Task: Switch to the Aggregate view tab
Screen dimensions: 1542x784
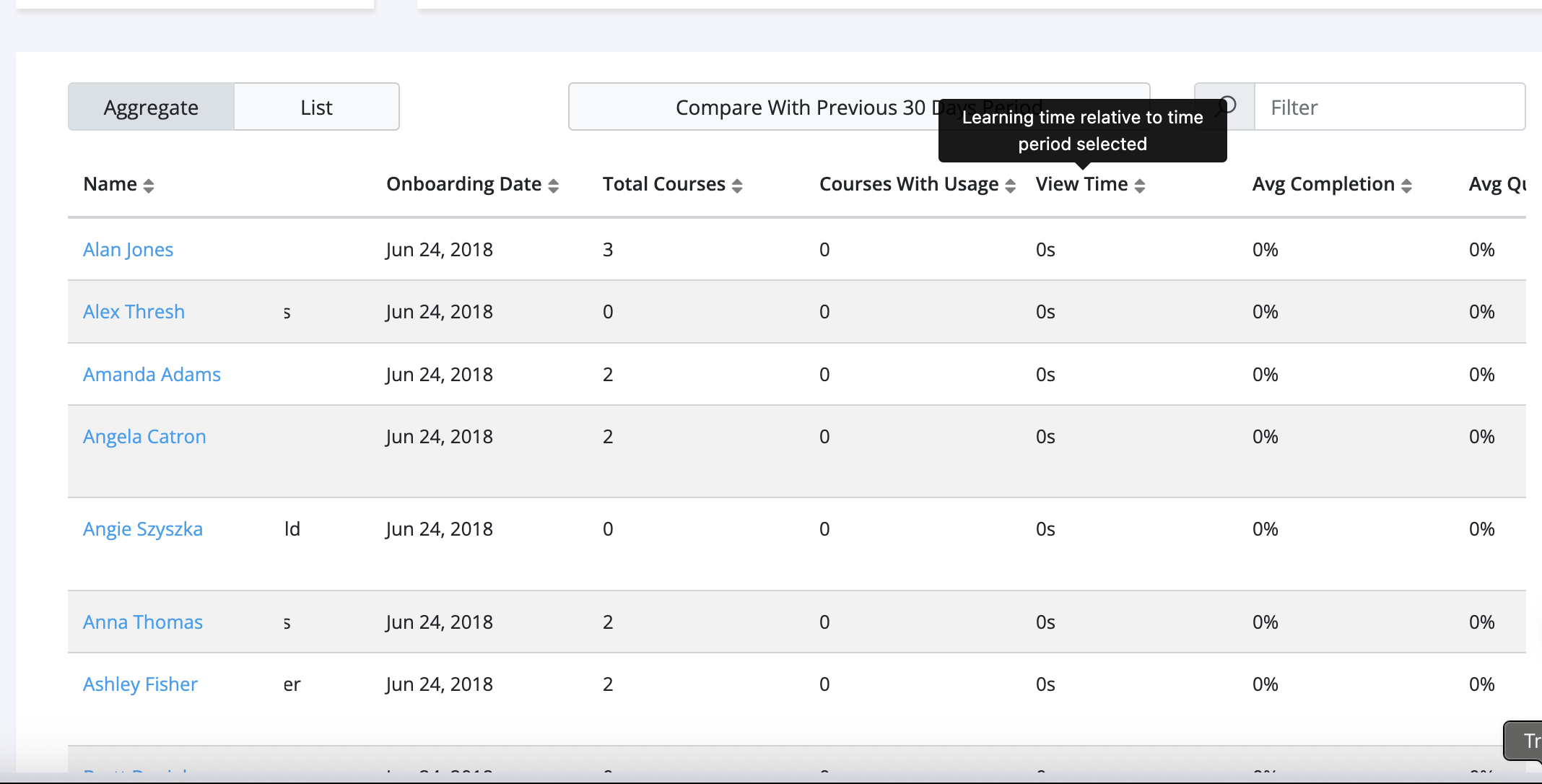Action: pos(151,107)
